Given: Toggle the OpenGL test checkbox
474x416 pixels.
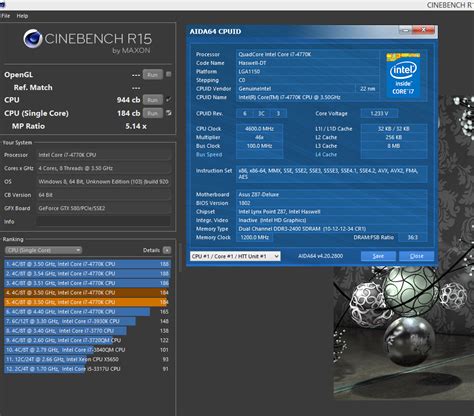Looking at the screenshot, I should (x=169, y=74).
